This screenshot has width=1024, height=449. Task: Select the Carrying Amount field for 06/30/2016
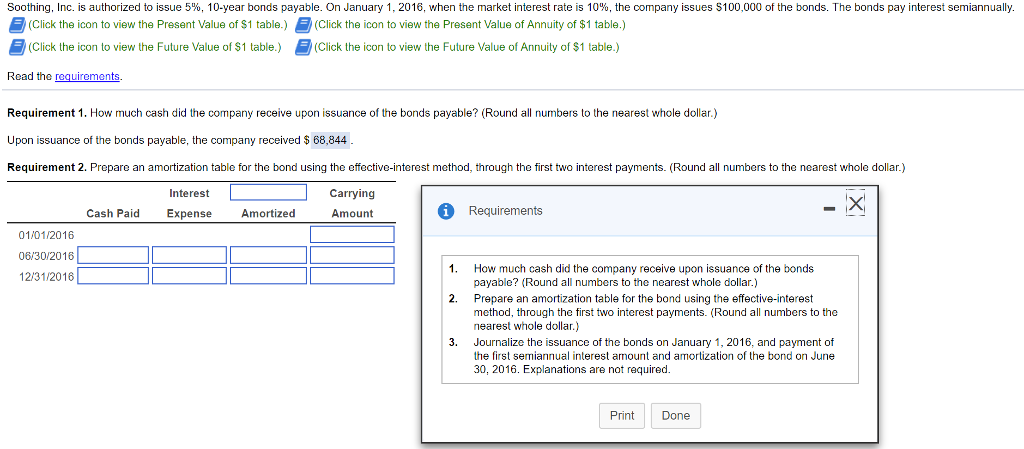pos(353,255)
